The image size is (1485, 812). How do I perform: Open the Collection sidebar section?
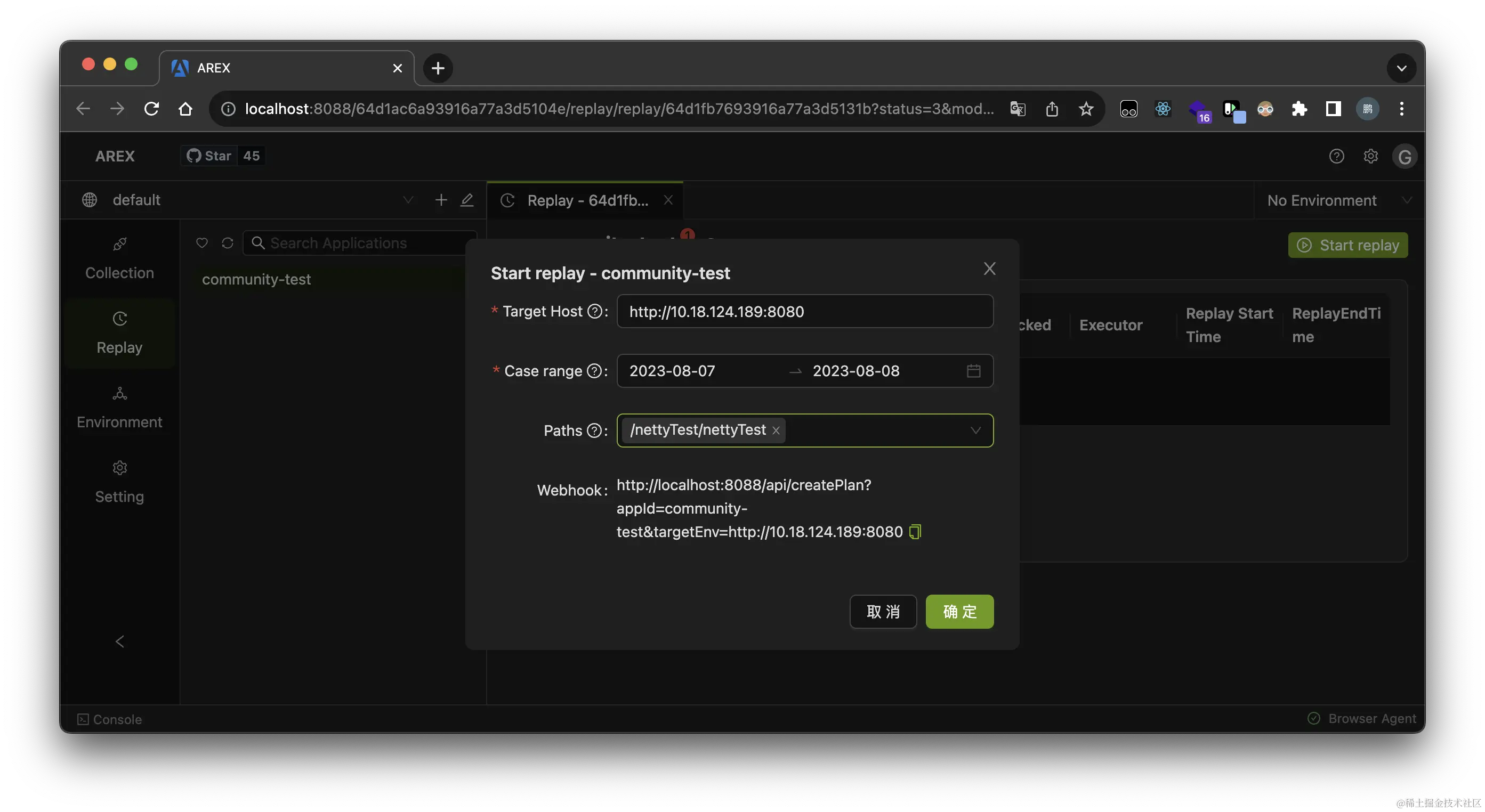(119, 259)
